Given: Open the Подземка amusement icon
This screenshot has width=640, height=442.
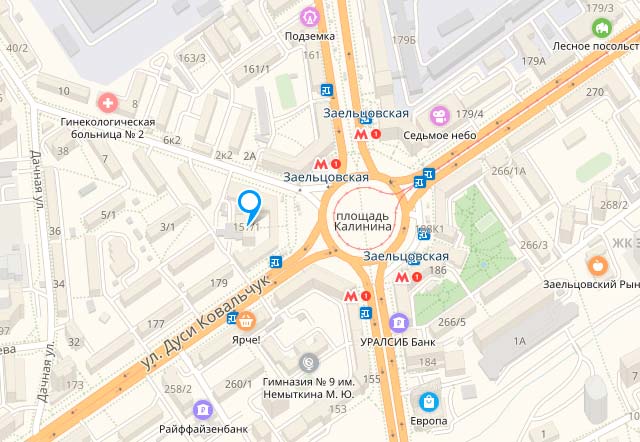Looking at the screenshot, I should pos(310,17).
